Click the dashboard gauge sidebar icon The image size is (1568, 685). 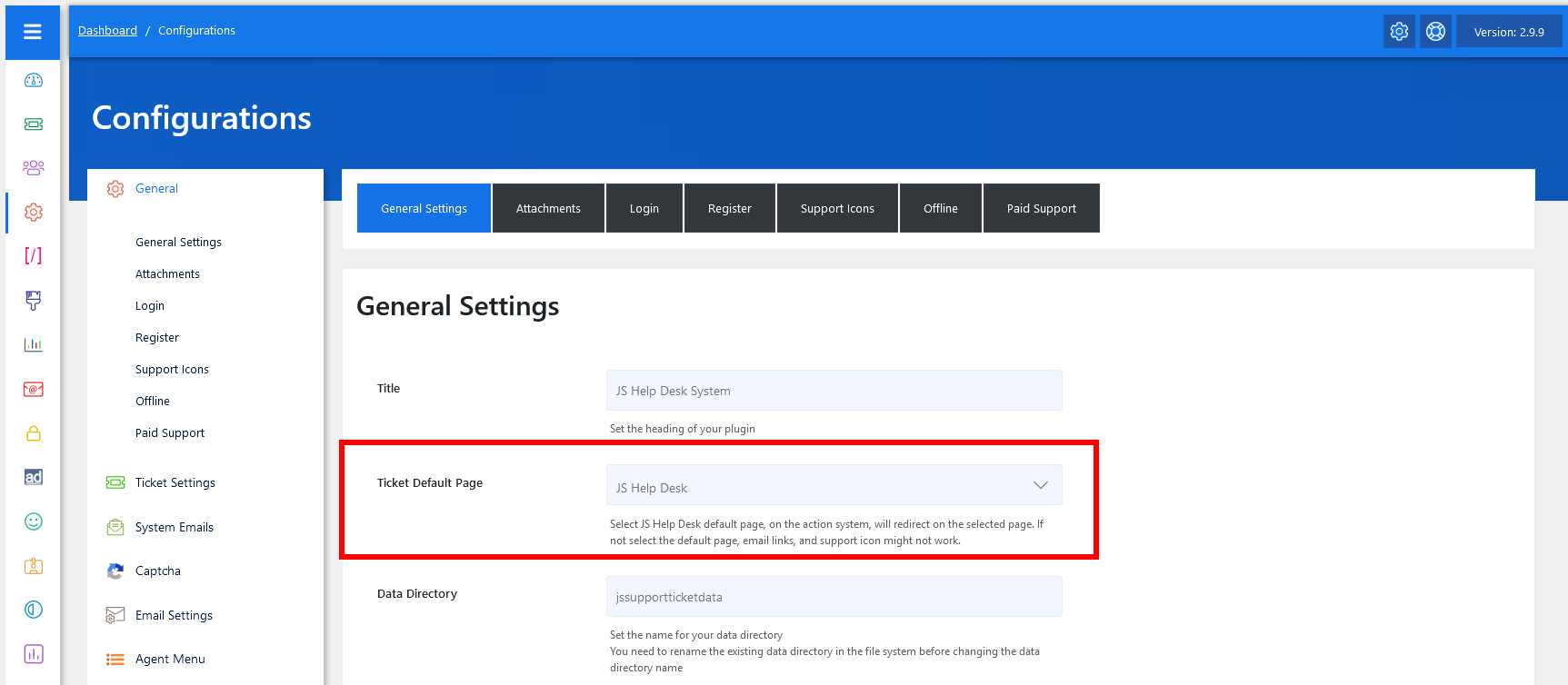coord(34,80)
